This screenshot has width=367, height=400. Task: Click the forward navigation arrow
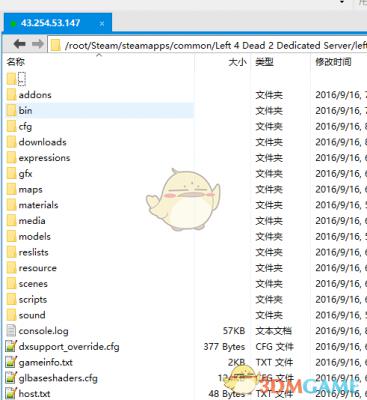tap(38, 44)
